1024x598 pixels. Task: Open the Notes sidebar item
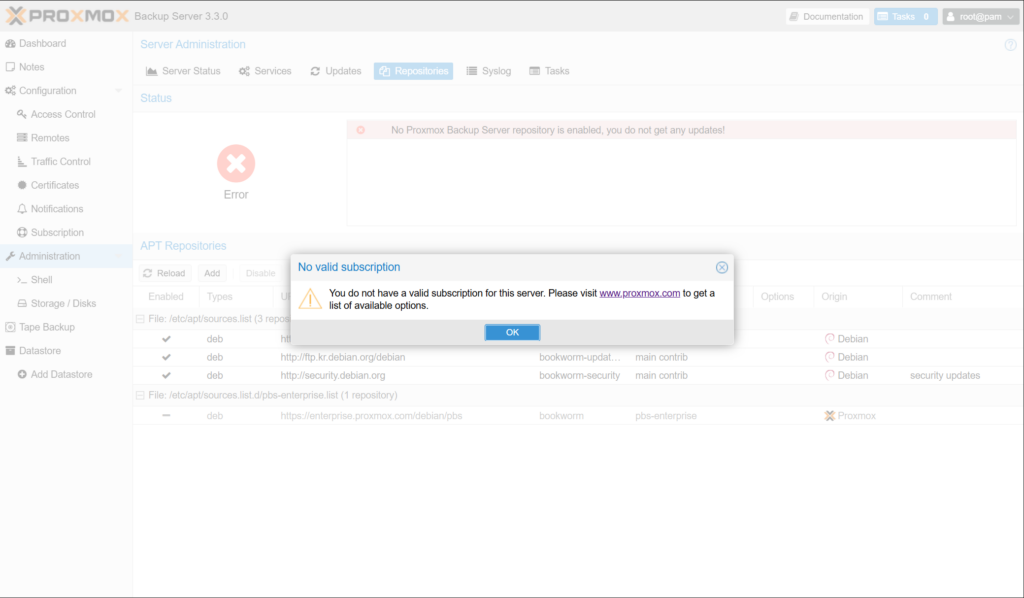(31, 67)
